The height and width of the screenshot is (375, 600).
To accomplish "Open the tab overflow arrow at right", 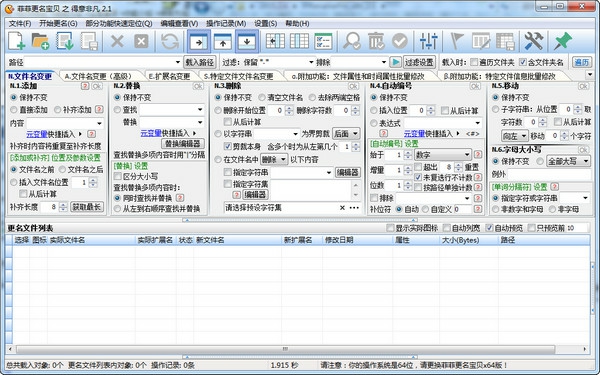I will [x=590, y=75].
